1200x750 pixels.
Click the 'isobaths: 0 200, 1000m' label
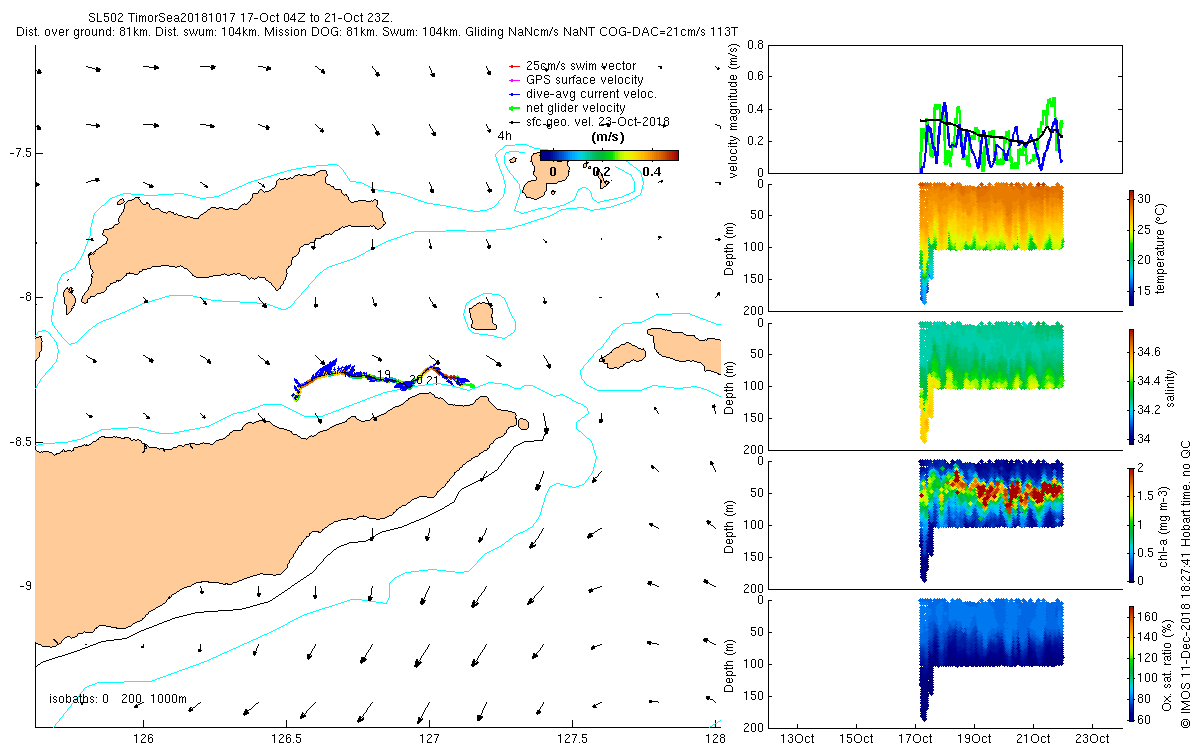[x=118, y=698]
